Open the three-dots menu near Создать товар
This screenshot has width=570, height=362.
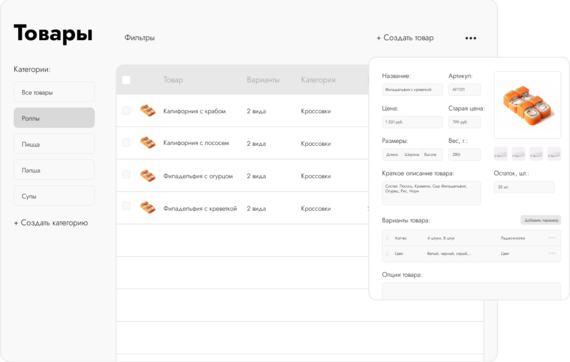pyautogui.click(x=470, y=38)
